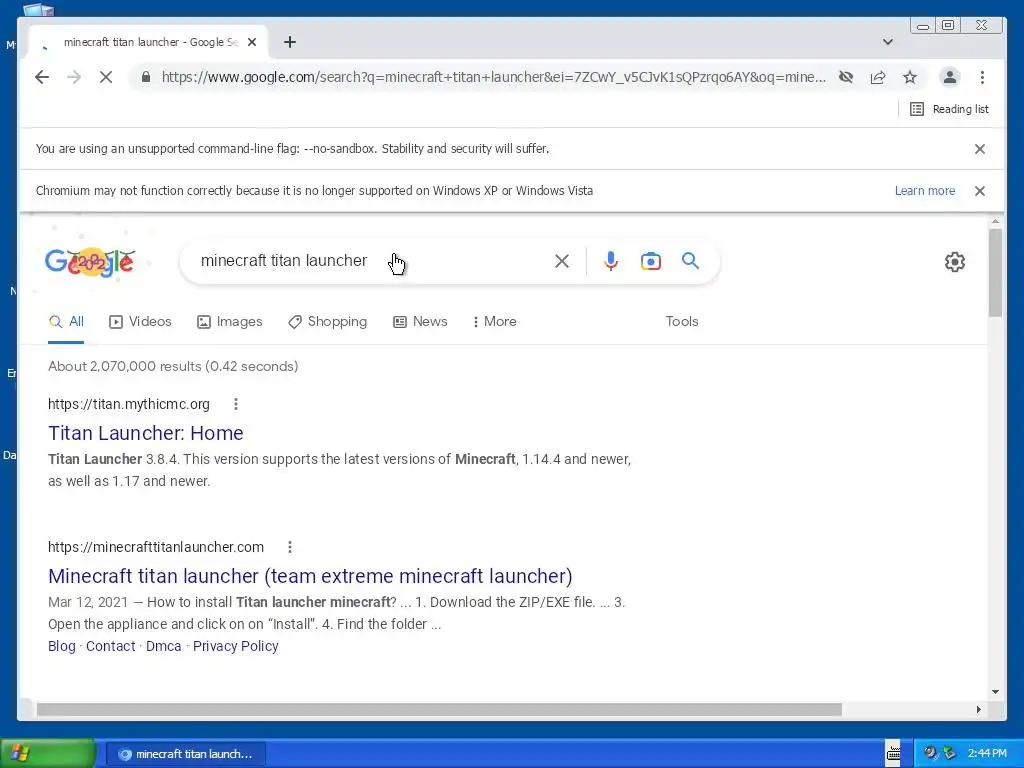The height and width of the screenshot is (768, 1024).
Task: Switch to Images results tab
Action: tap(230, 321)
